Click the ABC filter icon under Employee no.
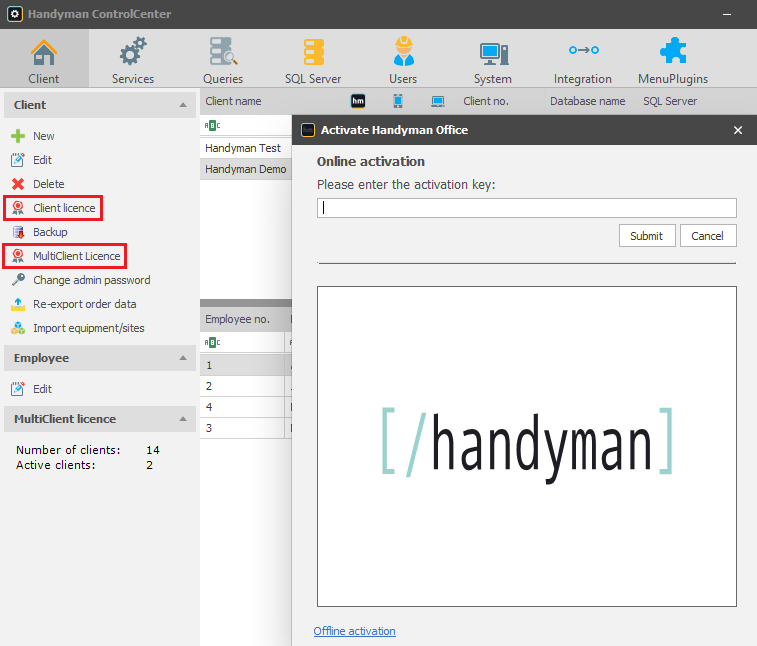The height and width of the screenshot is (646, 757). 212,342
